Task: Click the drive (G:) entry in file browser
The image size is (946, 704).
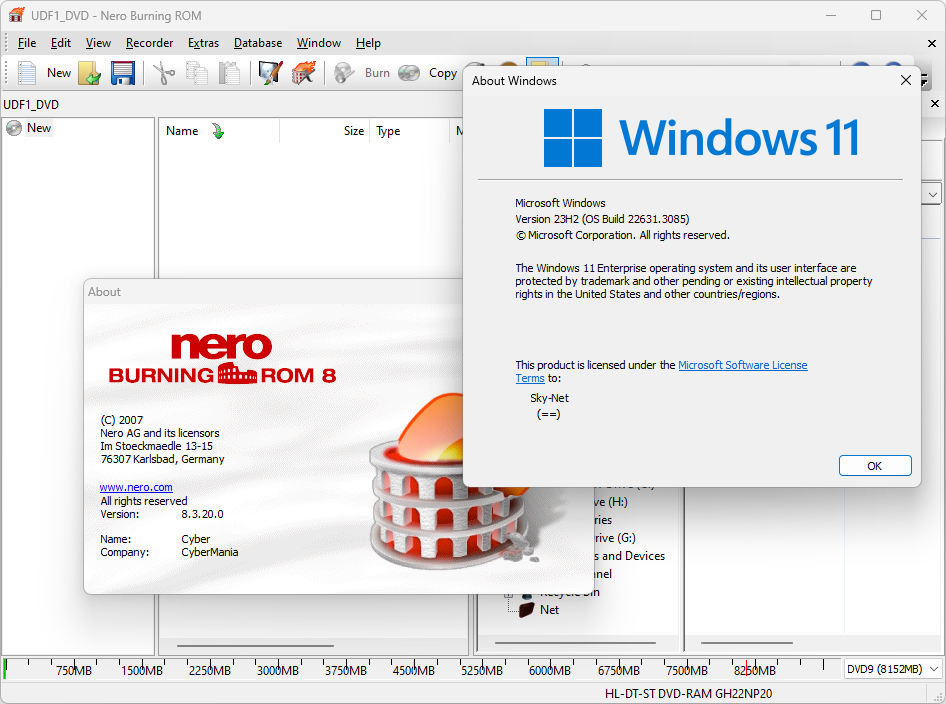Action: pos(614,538)
